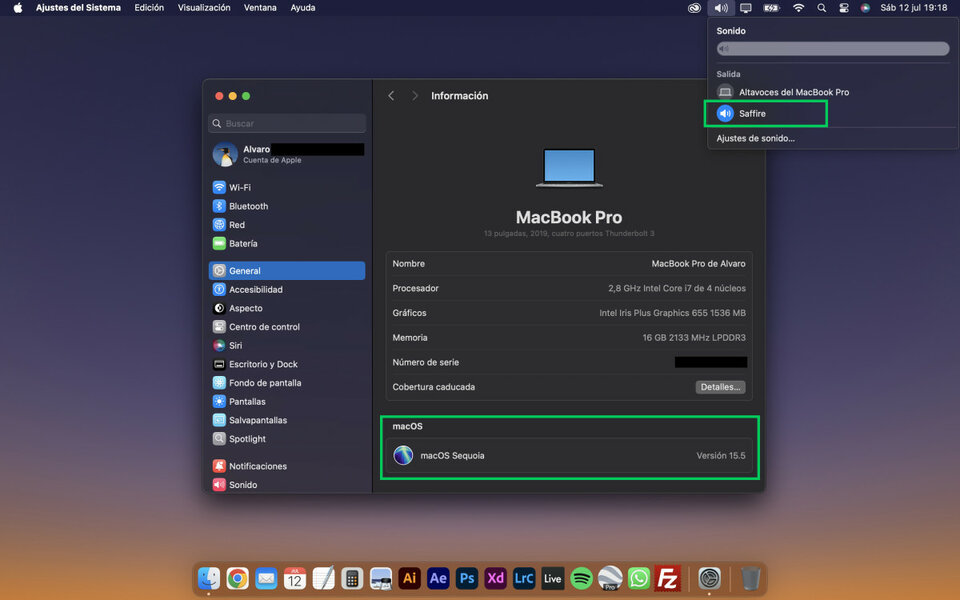
Task: Select Bluetooth in the settings sidebar
Action: click(x=248, y=206)
